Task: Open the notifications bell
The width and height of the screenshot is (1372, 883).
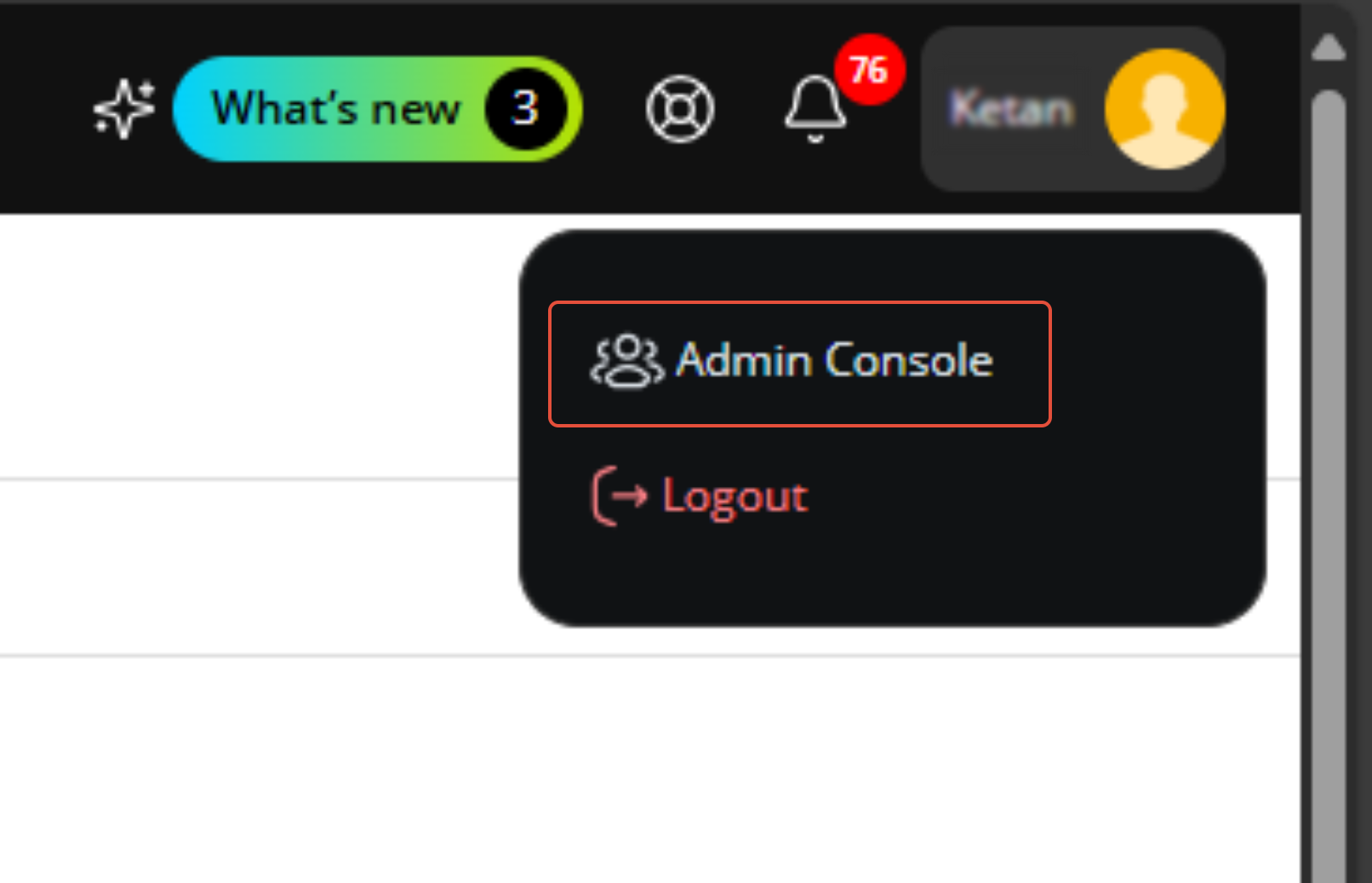Action: tap(815, 109)
